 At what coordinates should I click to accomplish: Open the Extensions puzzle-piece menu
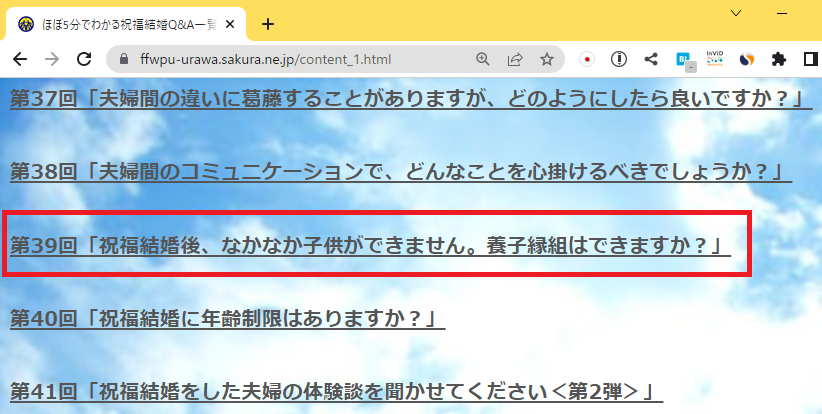click(779, 59)
